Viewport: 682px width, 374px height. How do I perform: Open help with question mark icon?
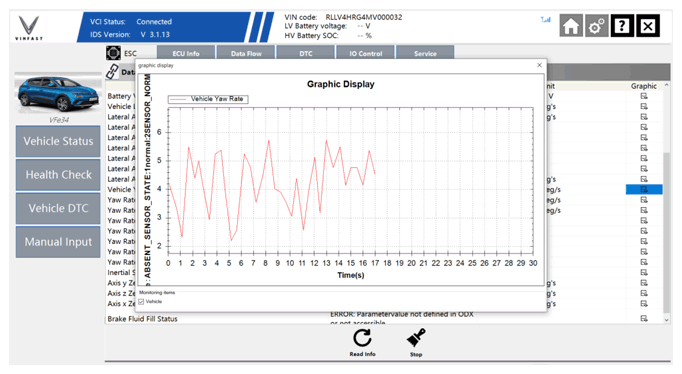[622, 26]
